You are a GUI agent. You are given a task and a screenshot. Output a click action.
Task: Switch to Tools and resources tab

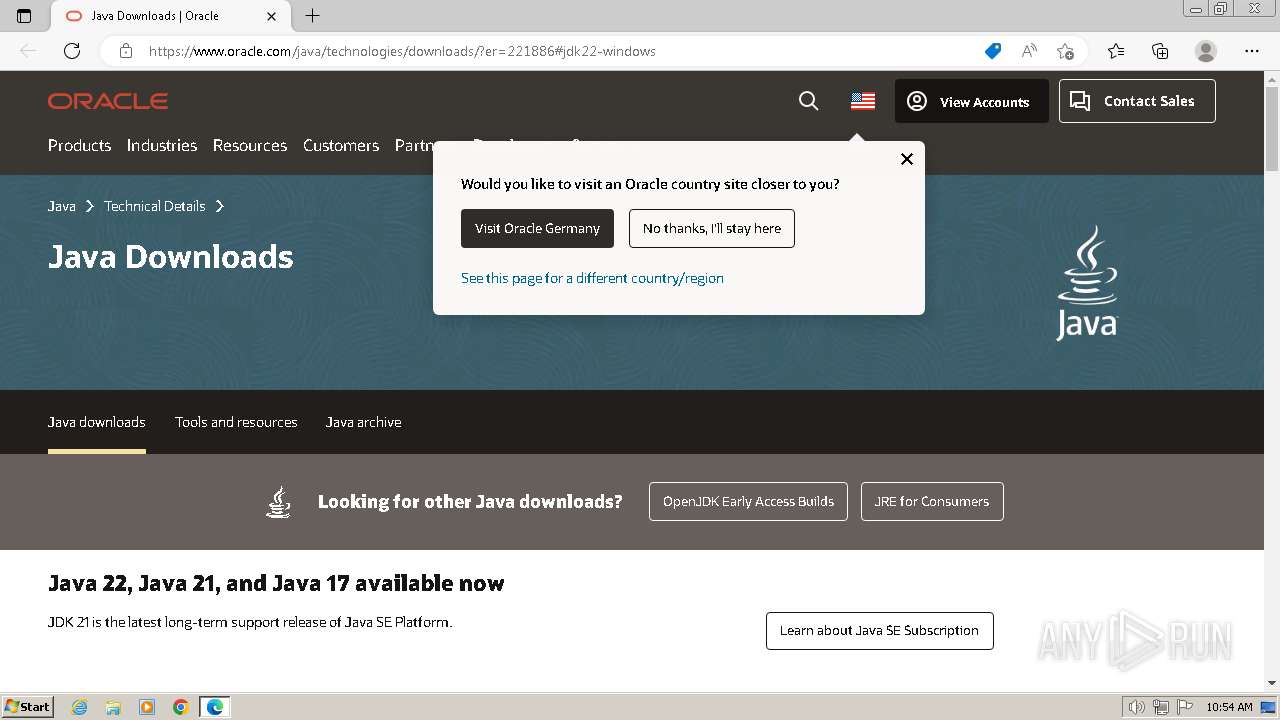pos(236,422)
